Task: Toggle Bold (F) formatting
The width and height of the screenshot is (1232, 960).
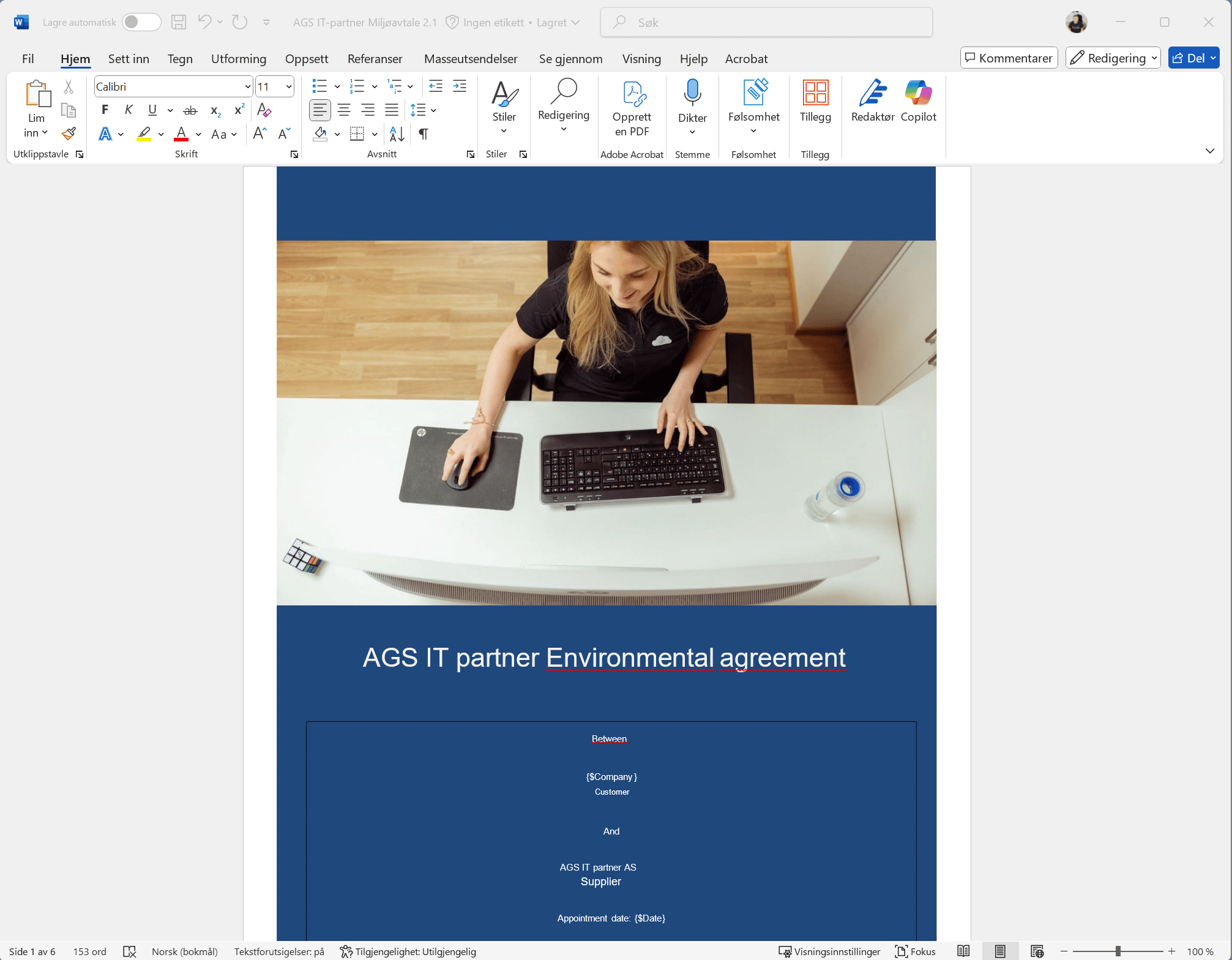Action: pyautogui.click(x=105, y=110)
